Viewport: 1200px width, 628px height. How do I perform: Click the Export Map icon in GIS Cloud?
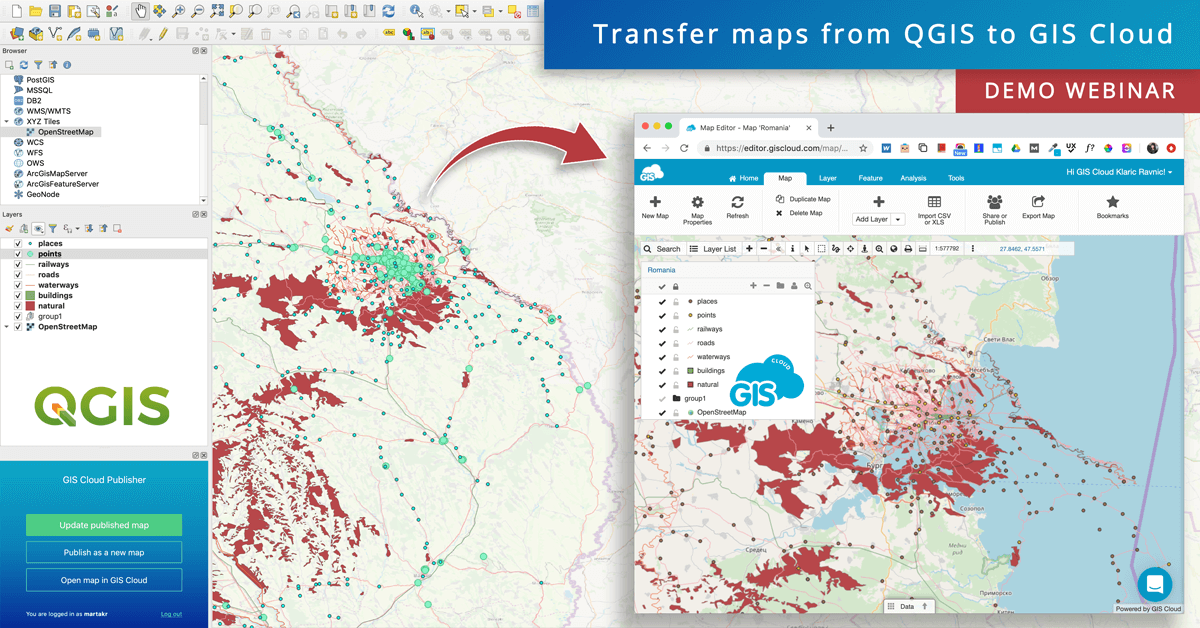pos(1038,203)
